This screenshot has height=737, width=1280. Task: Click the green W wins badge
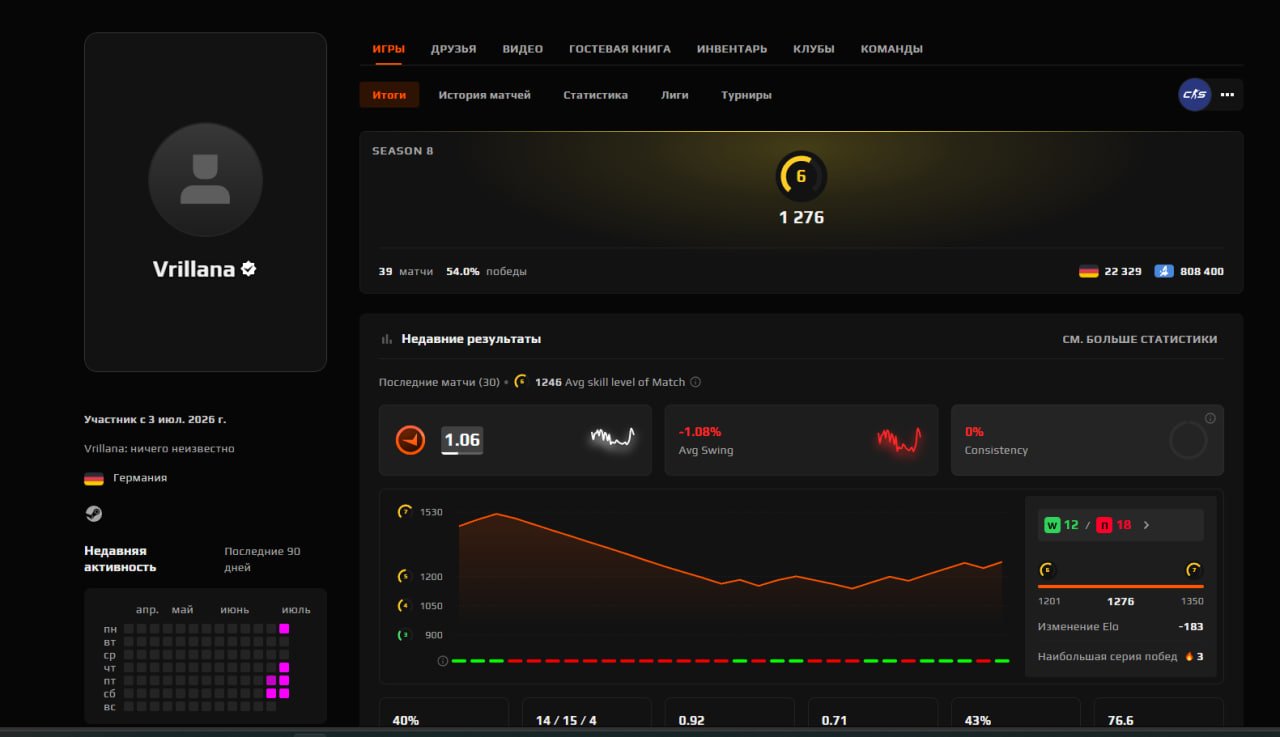[x=1052, y=524]
